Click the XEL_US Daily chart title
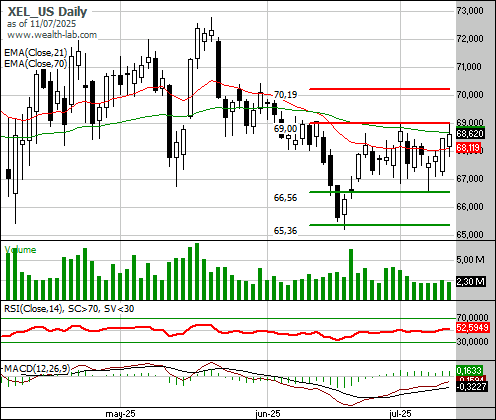496x420 pixels. (47, 12)
